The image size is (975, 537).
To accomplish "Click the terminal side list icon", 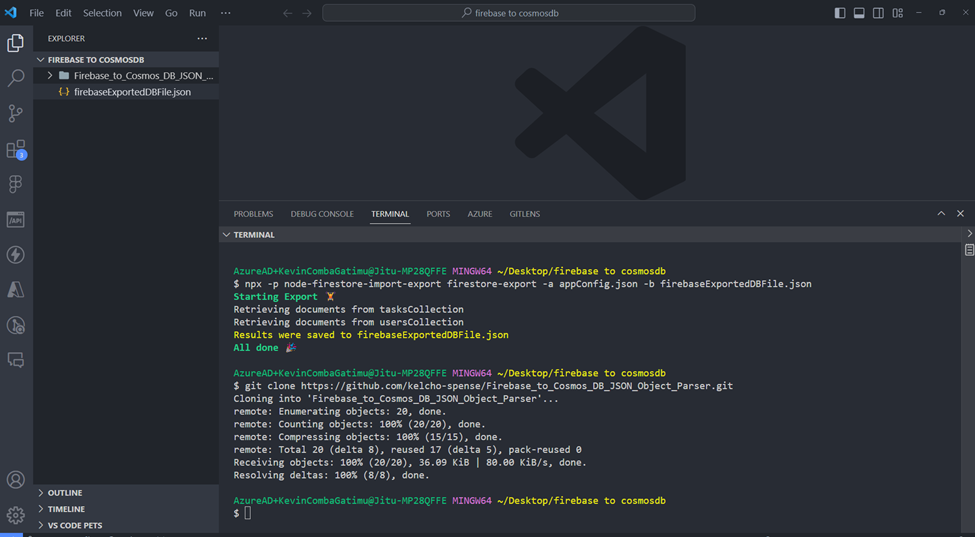I will (969, 250).
